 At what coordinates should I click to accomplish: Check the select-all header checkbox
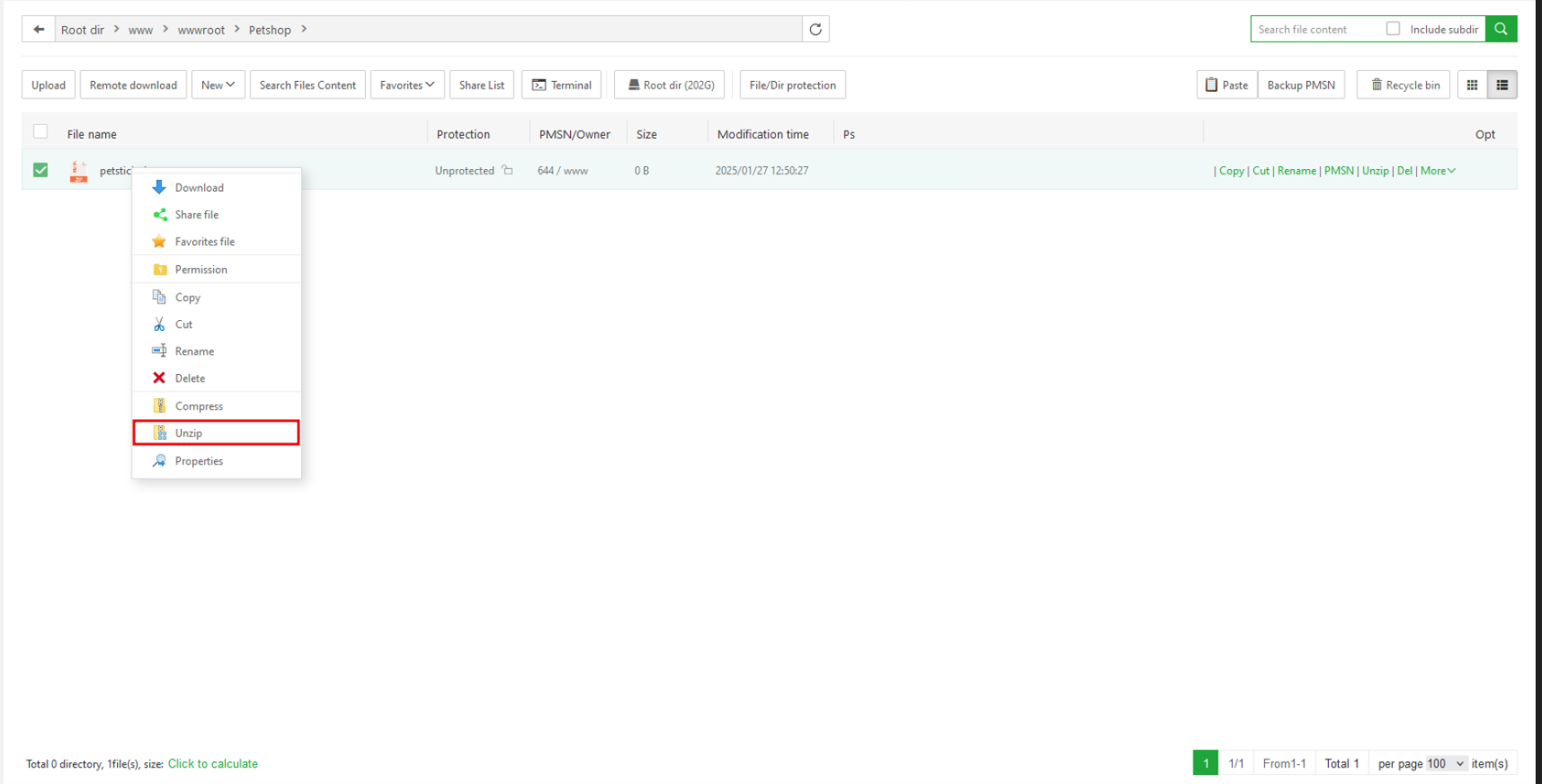point(40,132)
